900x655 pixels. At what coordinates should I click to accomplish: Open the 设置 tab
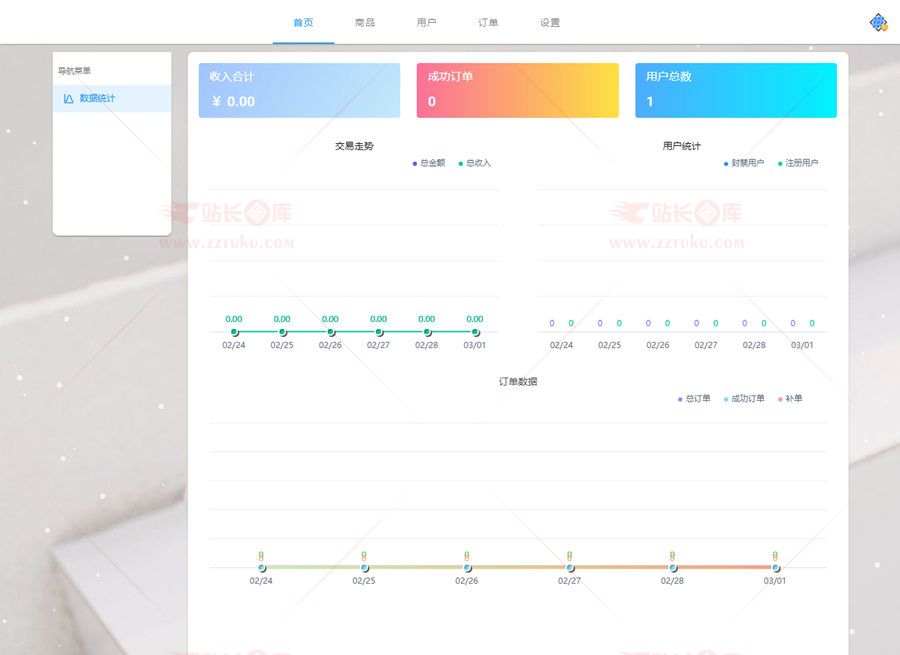[550, 22]
